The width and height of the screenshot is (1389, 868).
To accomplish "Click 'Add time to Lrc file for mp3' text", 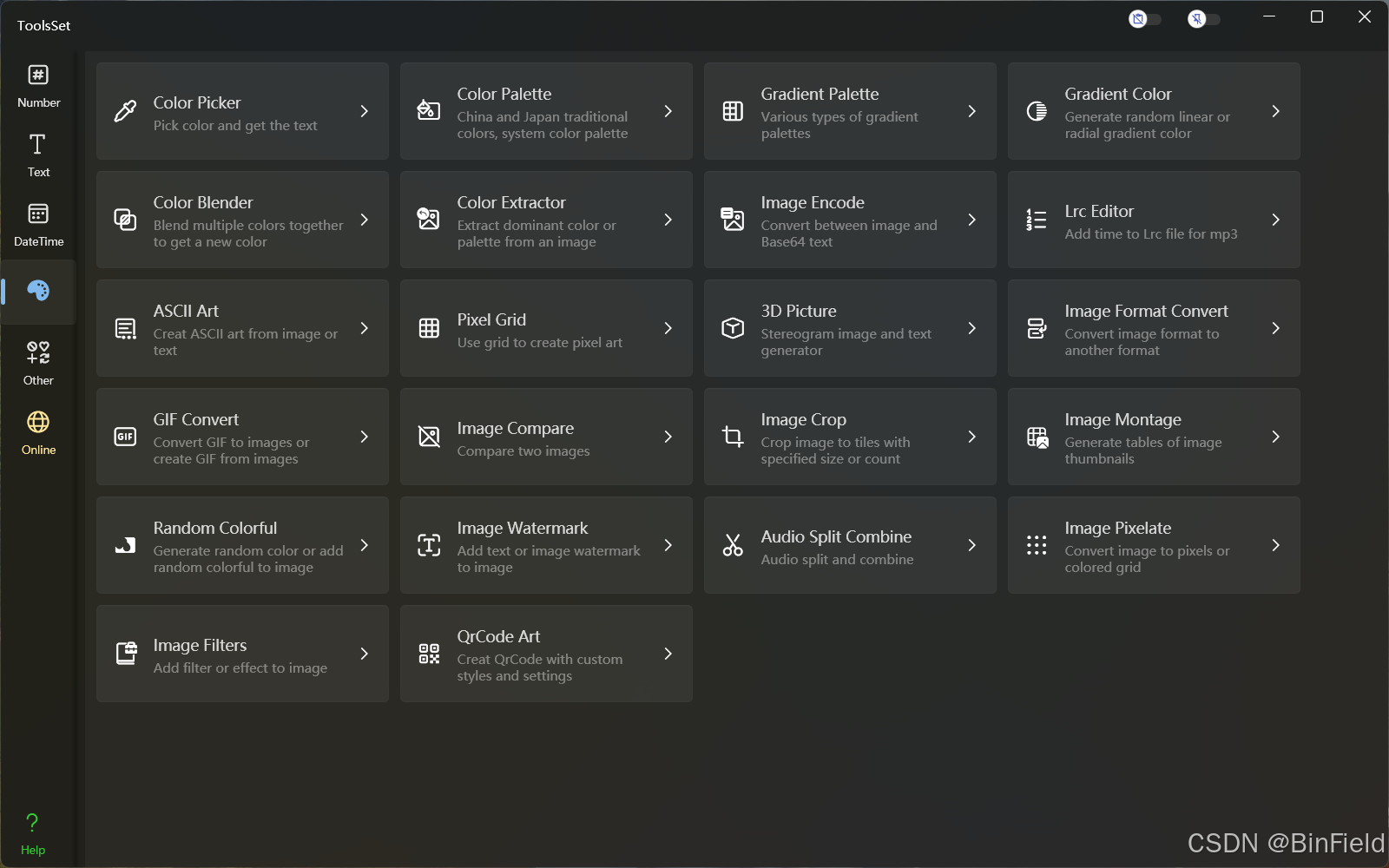I will 1151,233.
